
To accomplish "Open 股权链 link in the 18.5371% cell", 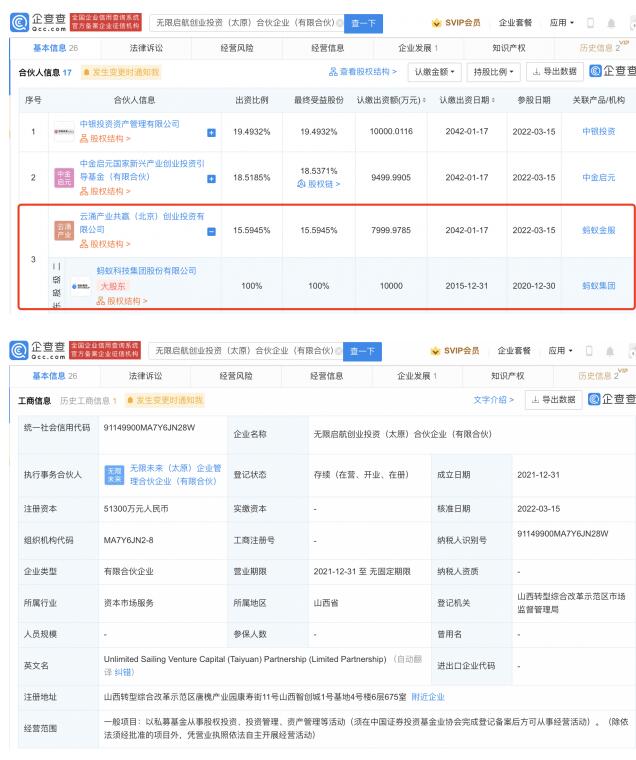I will (318, 184).
